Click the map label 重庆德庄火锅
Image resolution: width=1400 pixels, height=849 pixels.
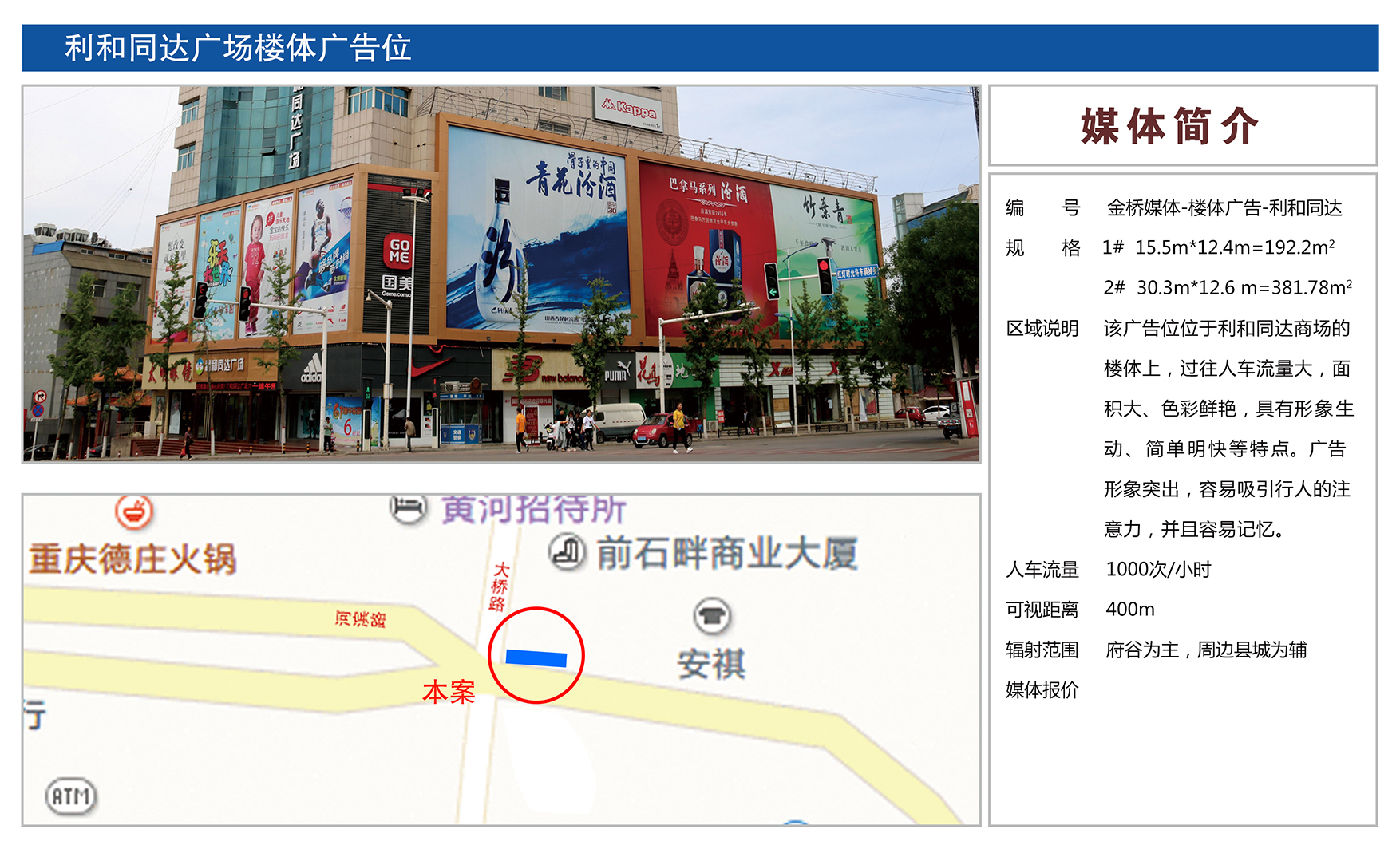coord(132,559)
